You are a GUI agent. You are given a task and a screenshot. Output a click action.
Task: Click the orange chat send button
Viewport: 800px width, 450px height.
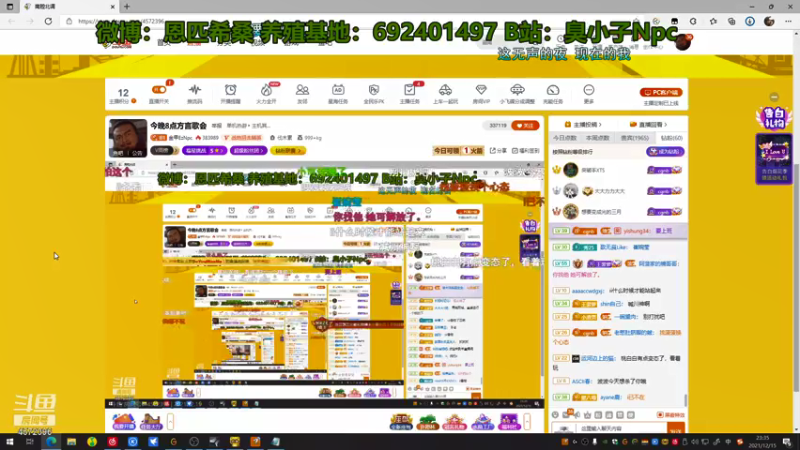(676, 429)
